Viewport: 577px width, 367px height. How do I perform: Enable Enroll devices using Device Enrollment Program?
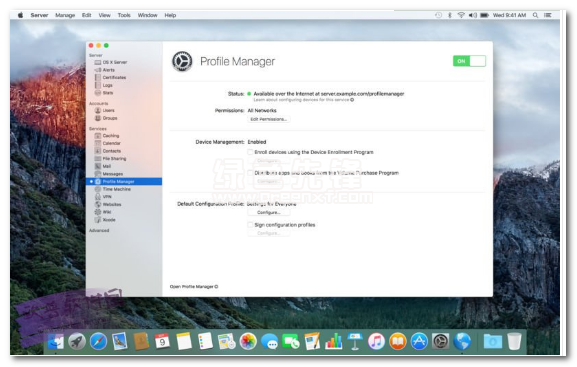(x=250, y=152)
